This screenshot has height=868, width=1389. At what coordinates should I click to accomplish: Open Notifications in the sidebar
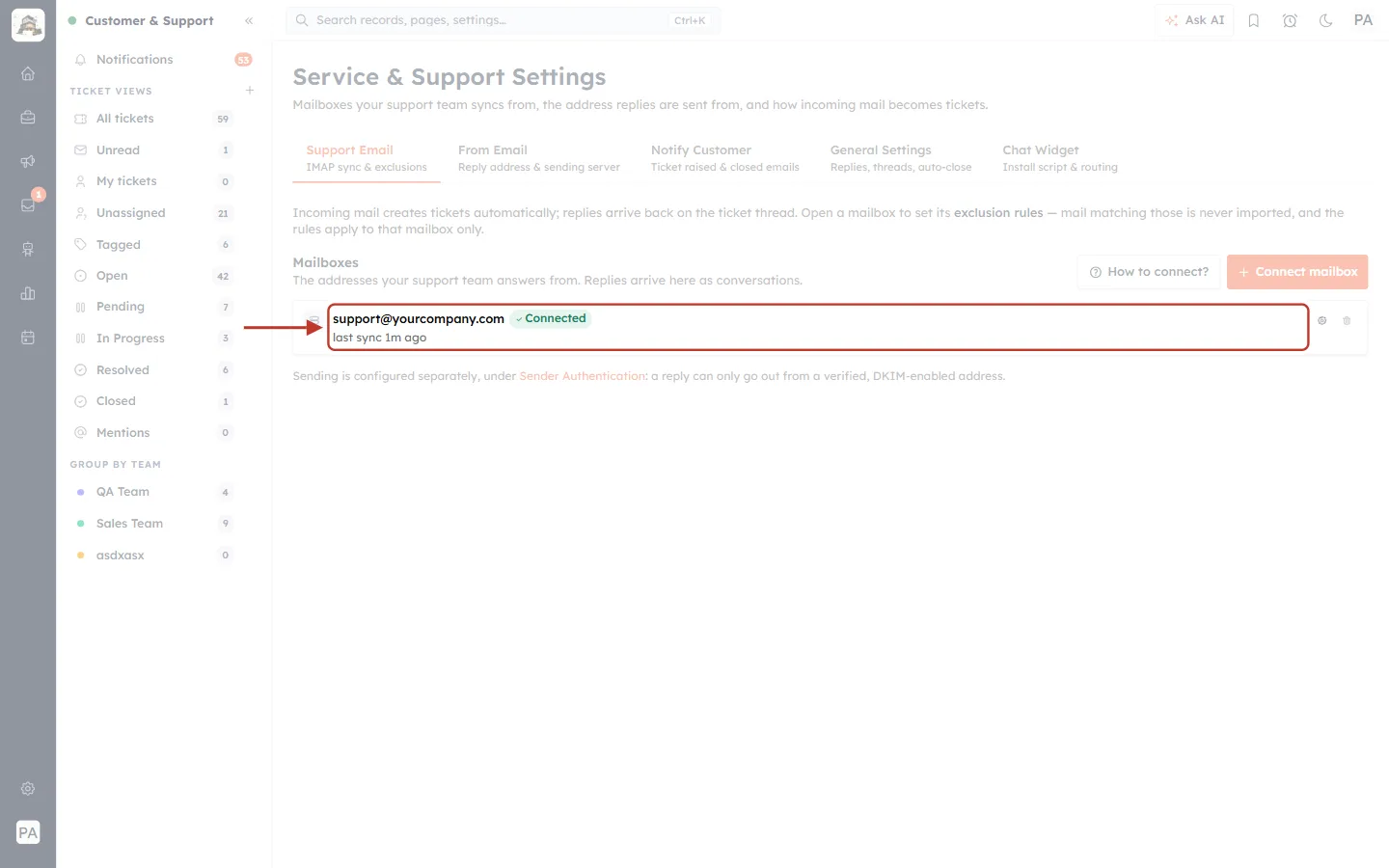click(x=162, y=60)
